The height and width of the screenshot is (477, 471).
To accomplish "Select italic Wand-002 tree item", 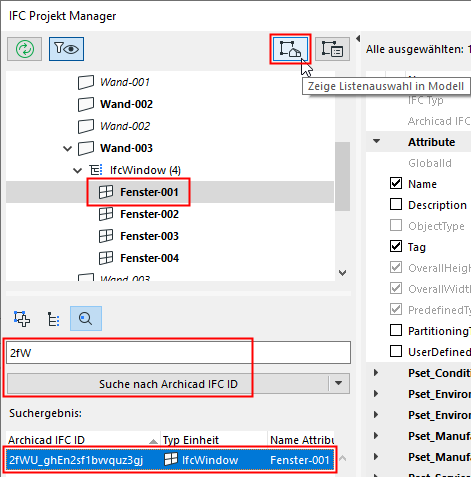I will [x=125, y=126].
